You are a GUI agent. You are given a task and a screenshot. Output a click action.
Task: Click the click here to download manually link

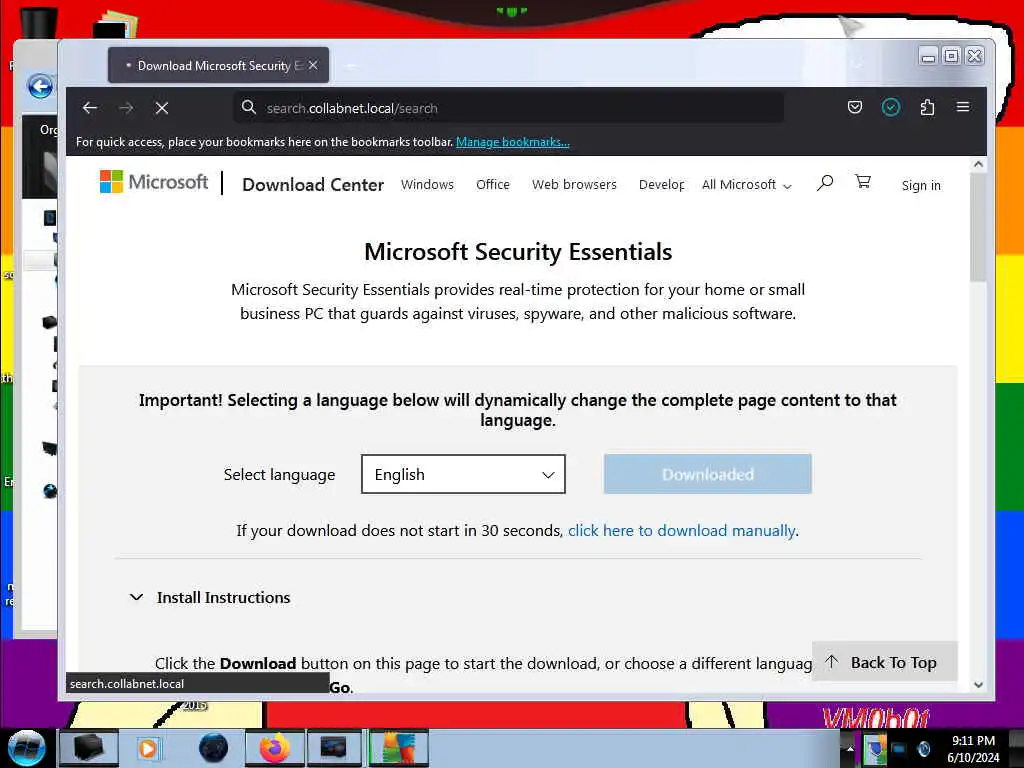(682, 530)
